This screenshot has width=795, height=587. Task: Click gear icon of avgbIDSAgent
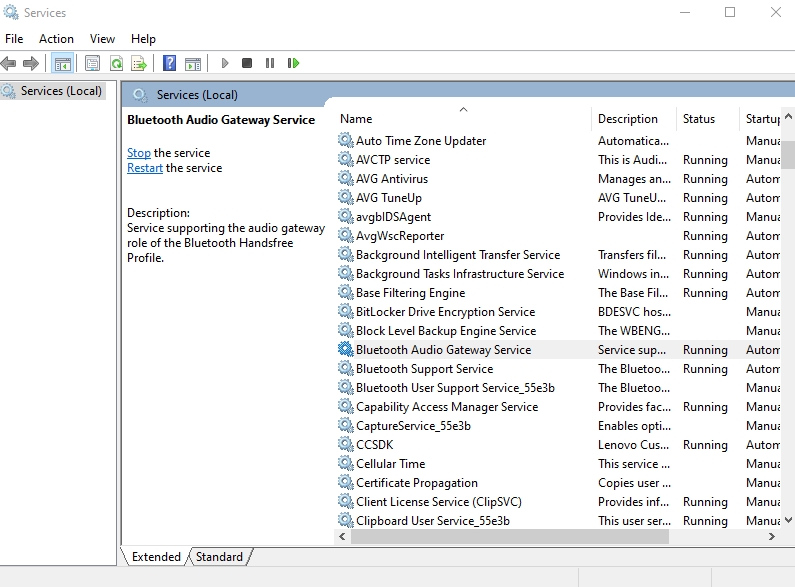click(345, 216)
